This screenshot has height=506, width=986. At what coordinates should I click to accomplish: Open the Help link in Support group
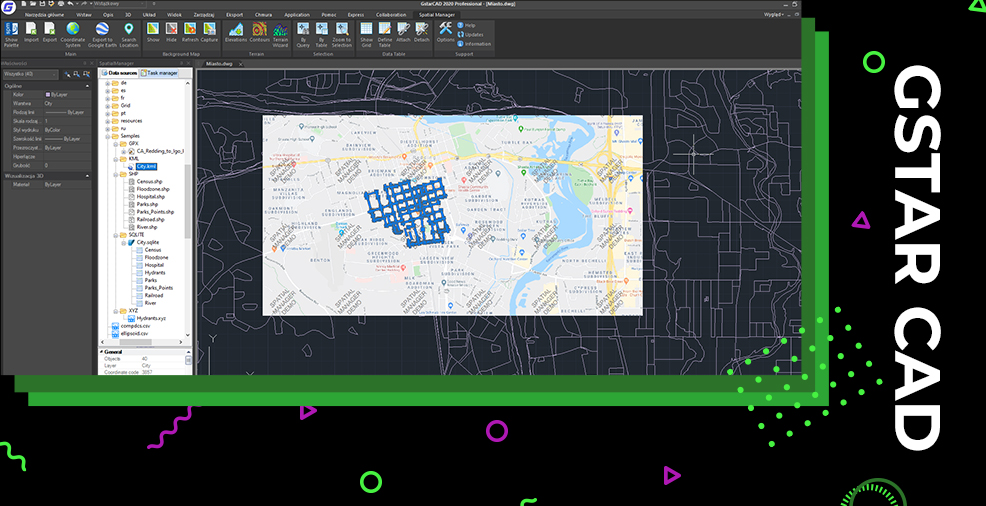point(465,25)
